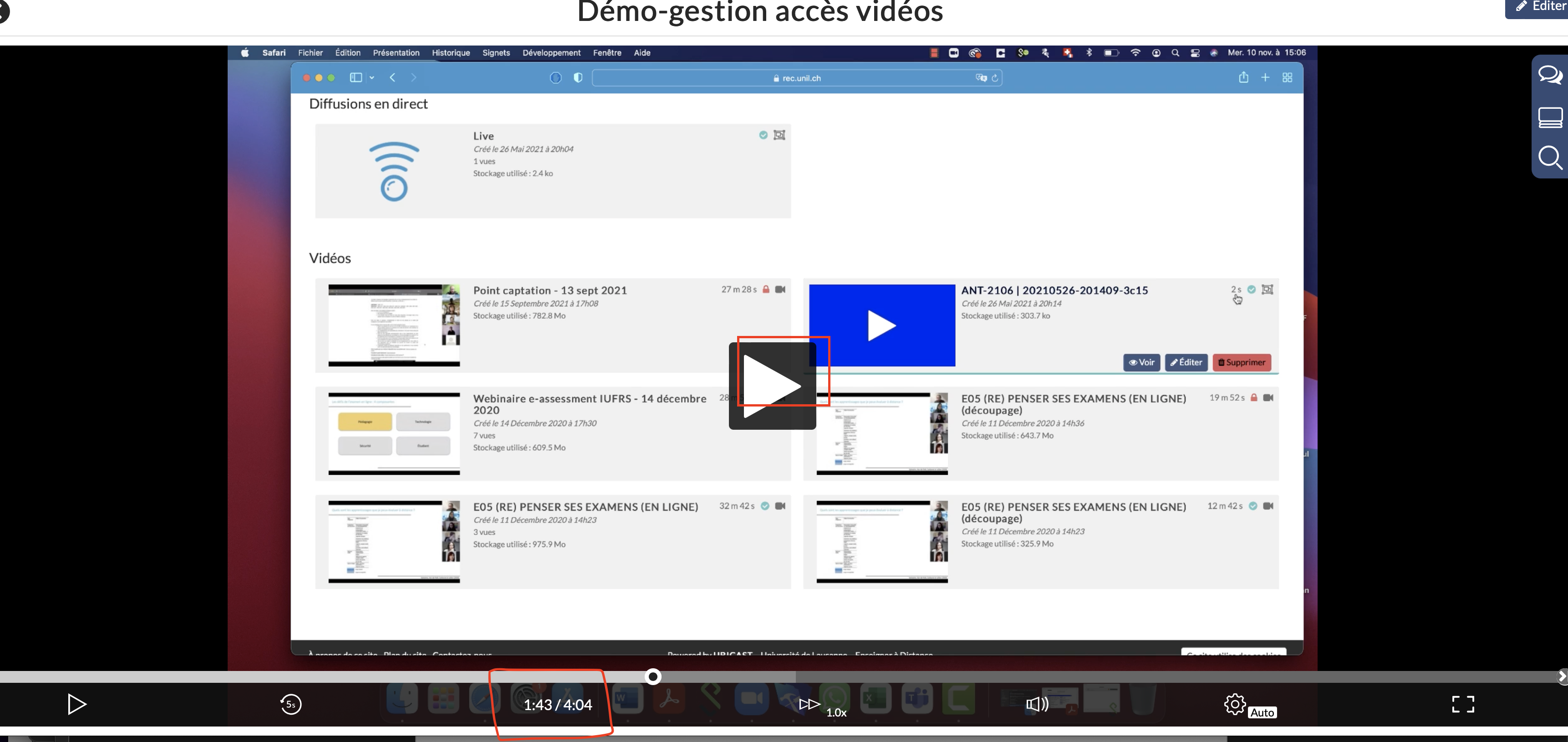Click the Word icon in the recorded dock

(627, 699)
